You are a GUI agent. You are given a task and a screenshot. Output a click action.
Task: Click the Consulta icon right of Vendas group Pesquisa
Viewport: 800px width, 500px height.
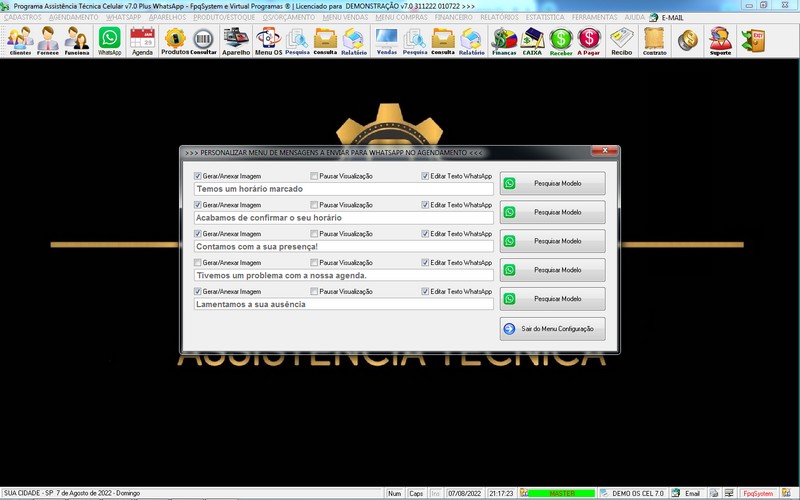(443, 41)
